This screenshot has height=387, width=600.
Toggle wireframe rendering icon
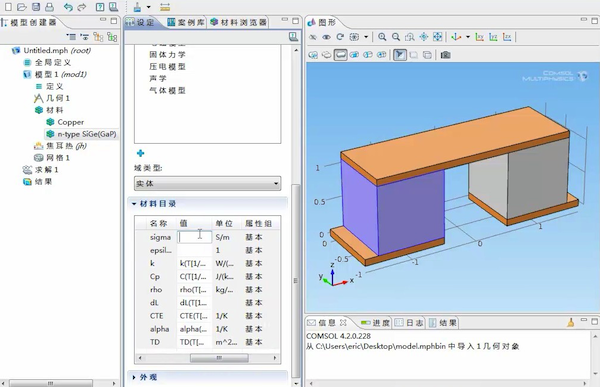[x=427, y=55]
